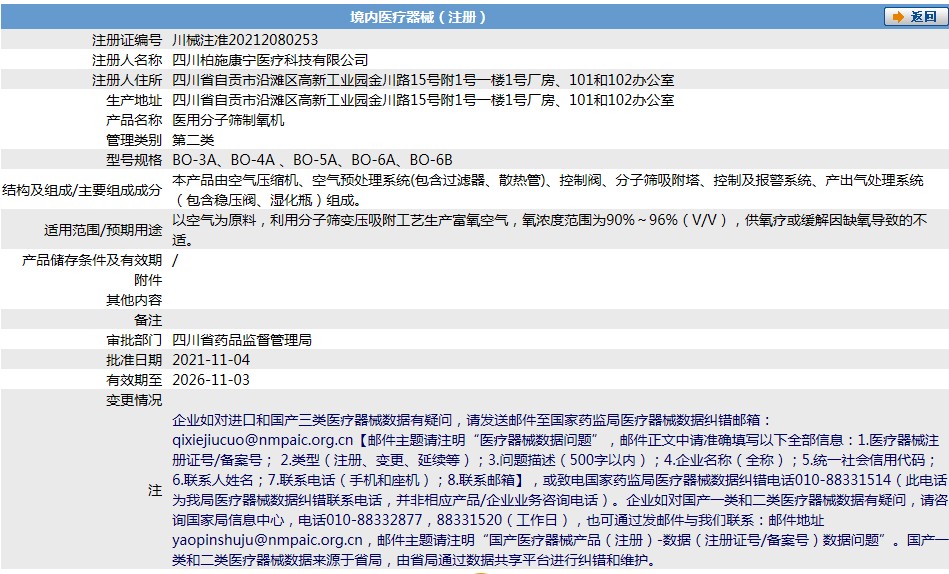The width and height of the screenshot is (949, 574).
Task: Click the 有效期至 label
Action: [x=134, y=380]
